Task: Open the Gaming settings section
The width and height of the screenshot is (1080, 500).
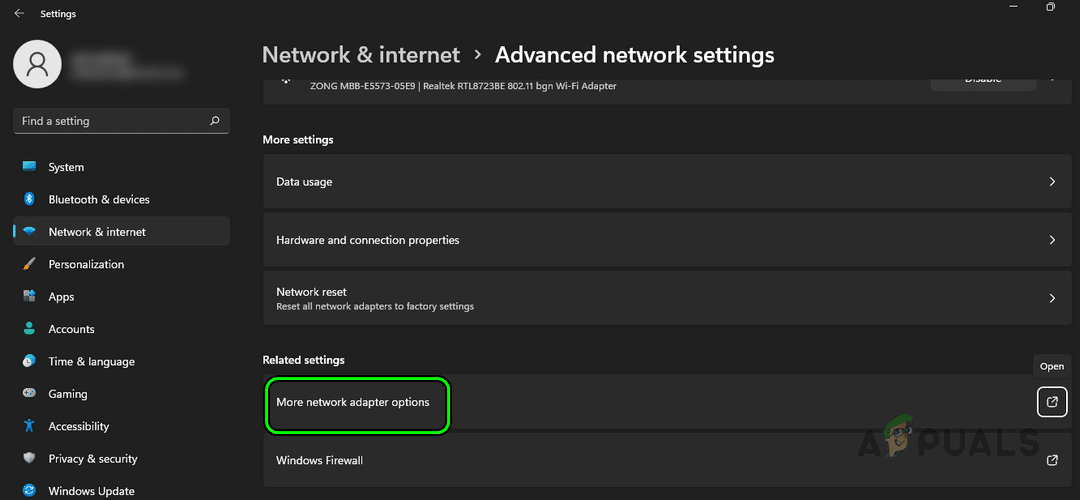Action: pos(68,394)
